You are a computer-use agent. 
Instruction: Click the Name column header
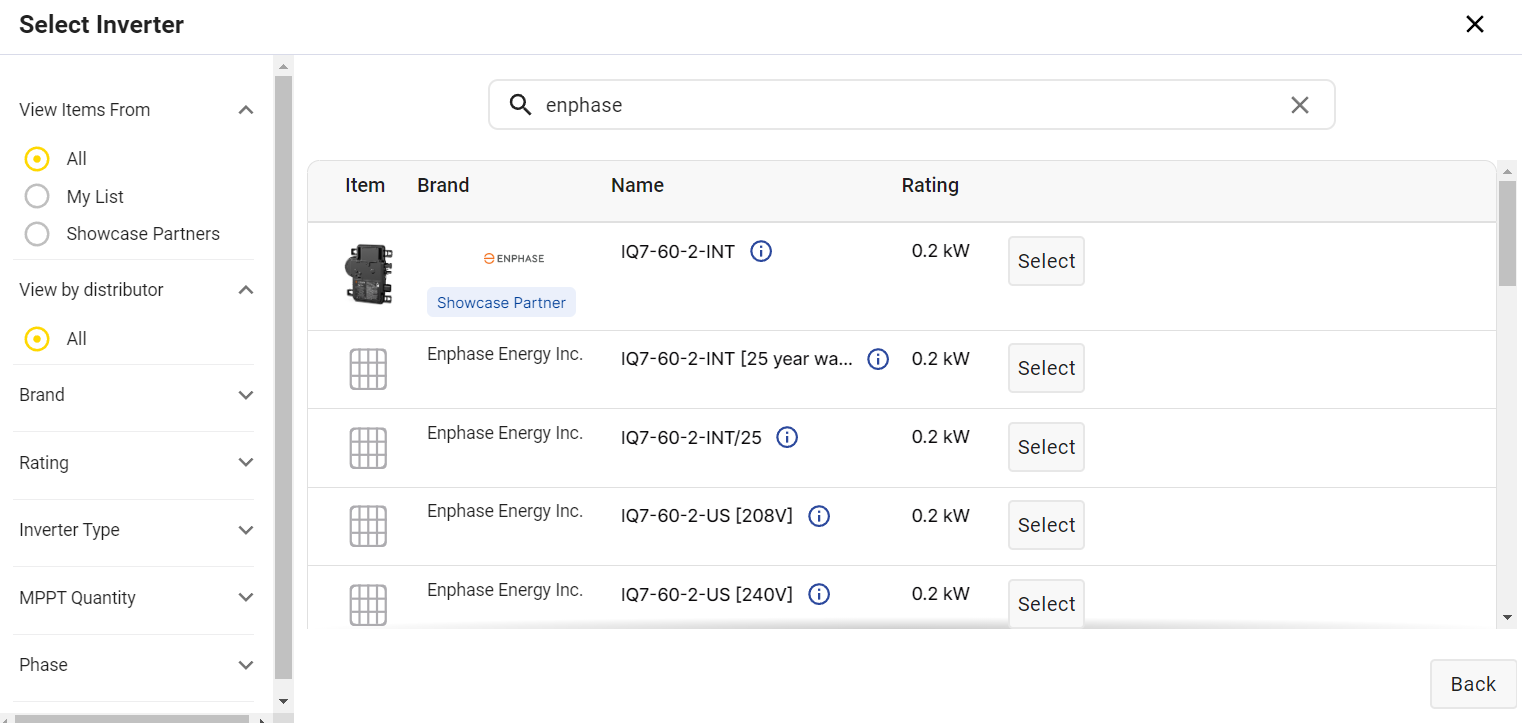[637, 185]
